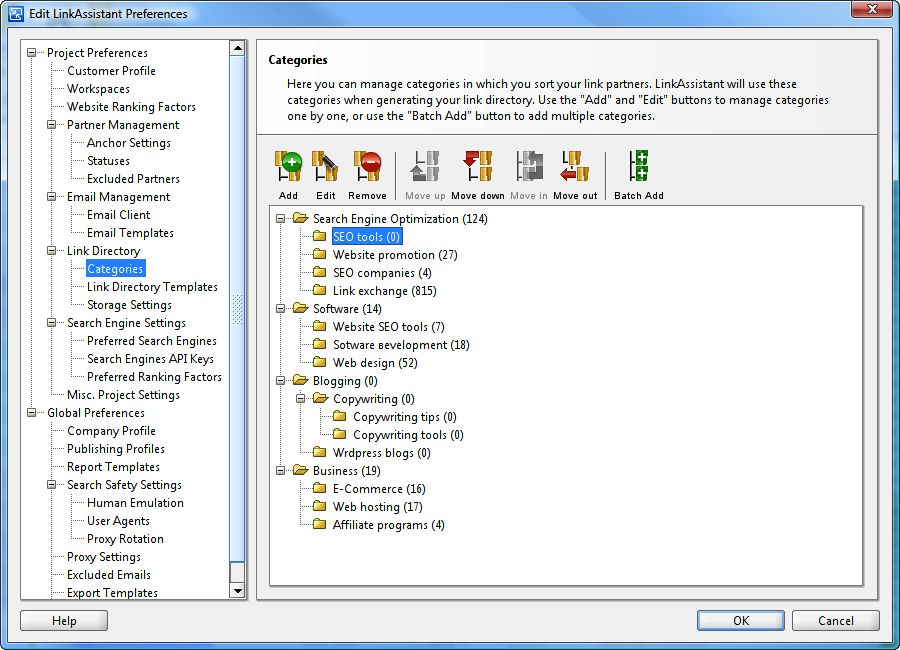Image resolution: width=900 pixels, height=650 pixels.
Task: Collapse the Search Engine Settings node
Action: (52, 322)
